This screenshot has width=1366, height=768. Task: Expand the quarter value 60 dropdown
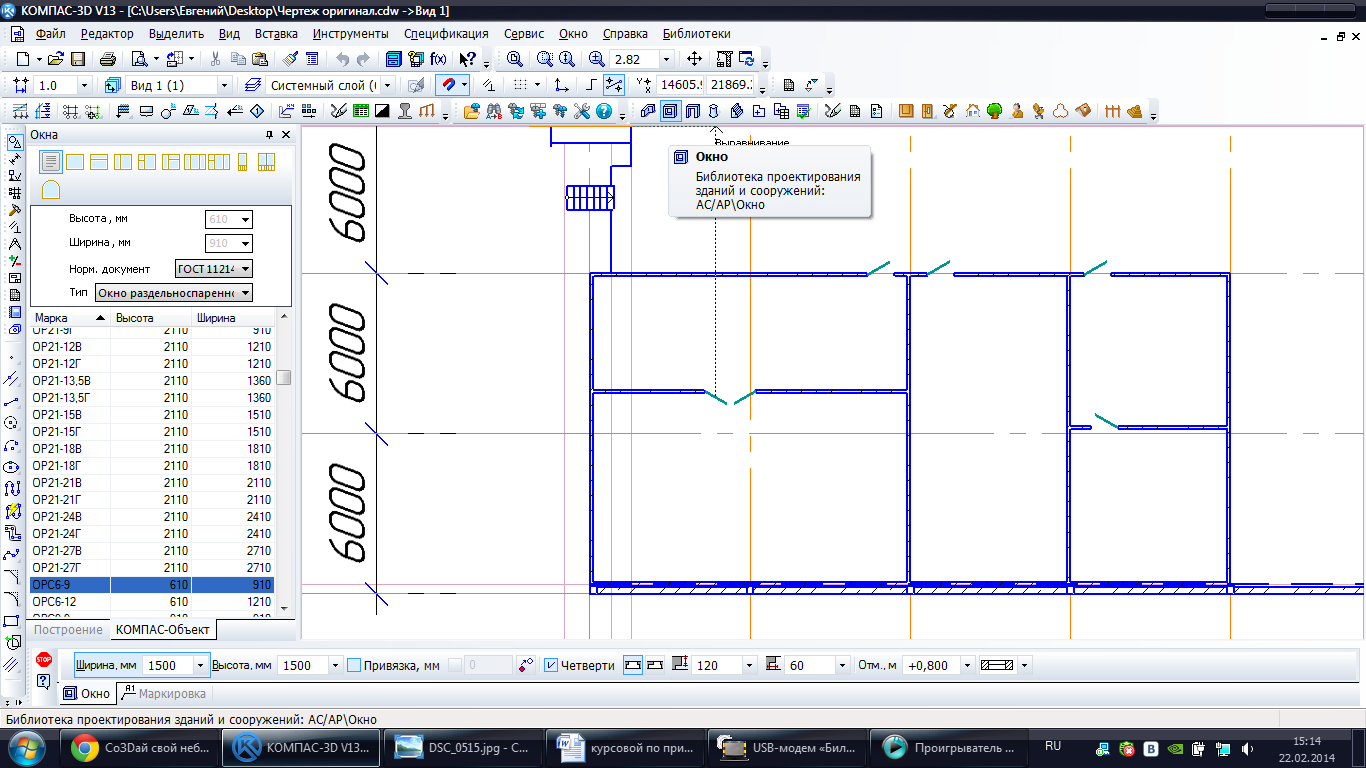click(x=842, y=665)
